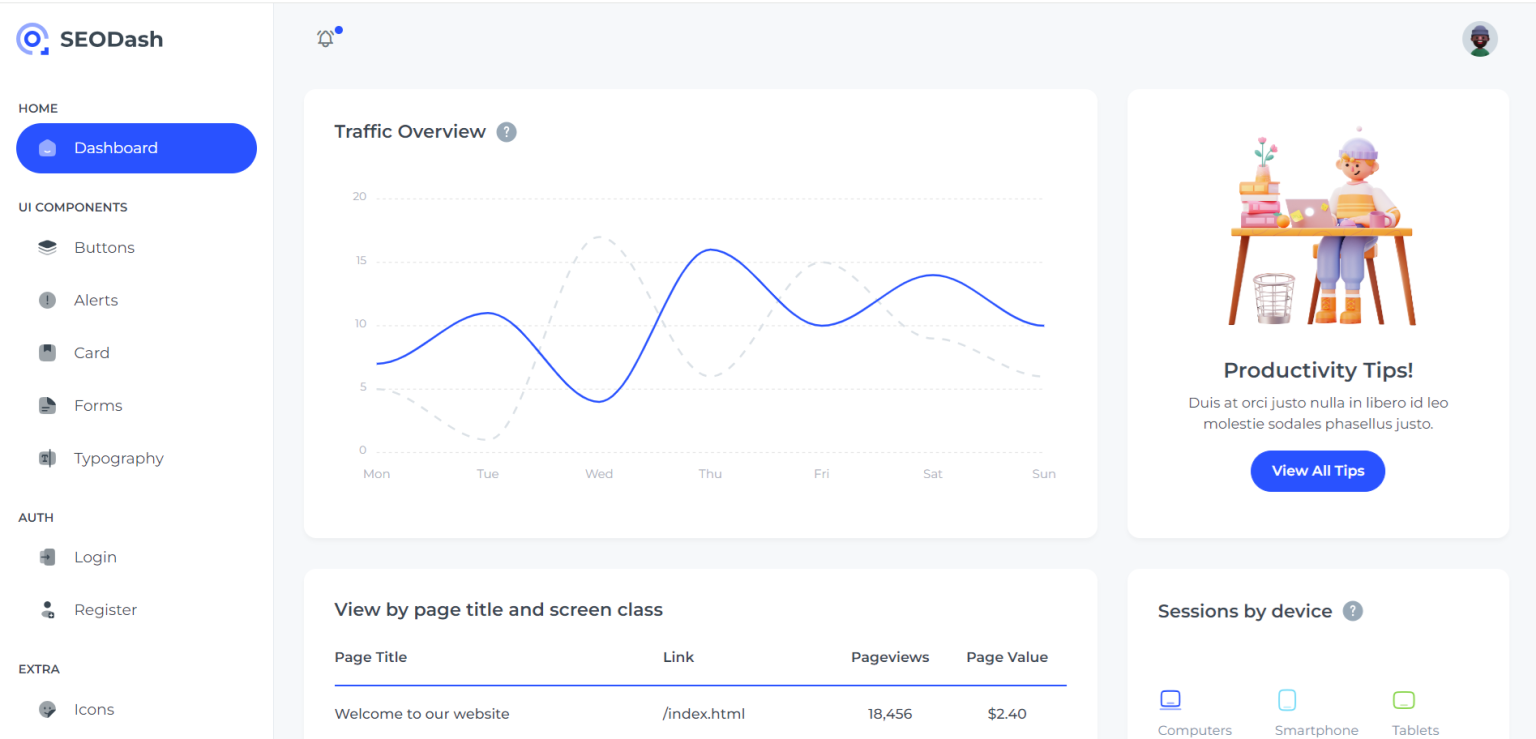The width and height of the screenshot is (1536, 739).
Task: Select the Forms icon in the sidebar
Action: pos(46,405)
